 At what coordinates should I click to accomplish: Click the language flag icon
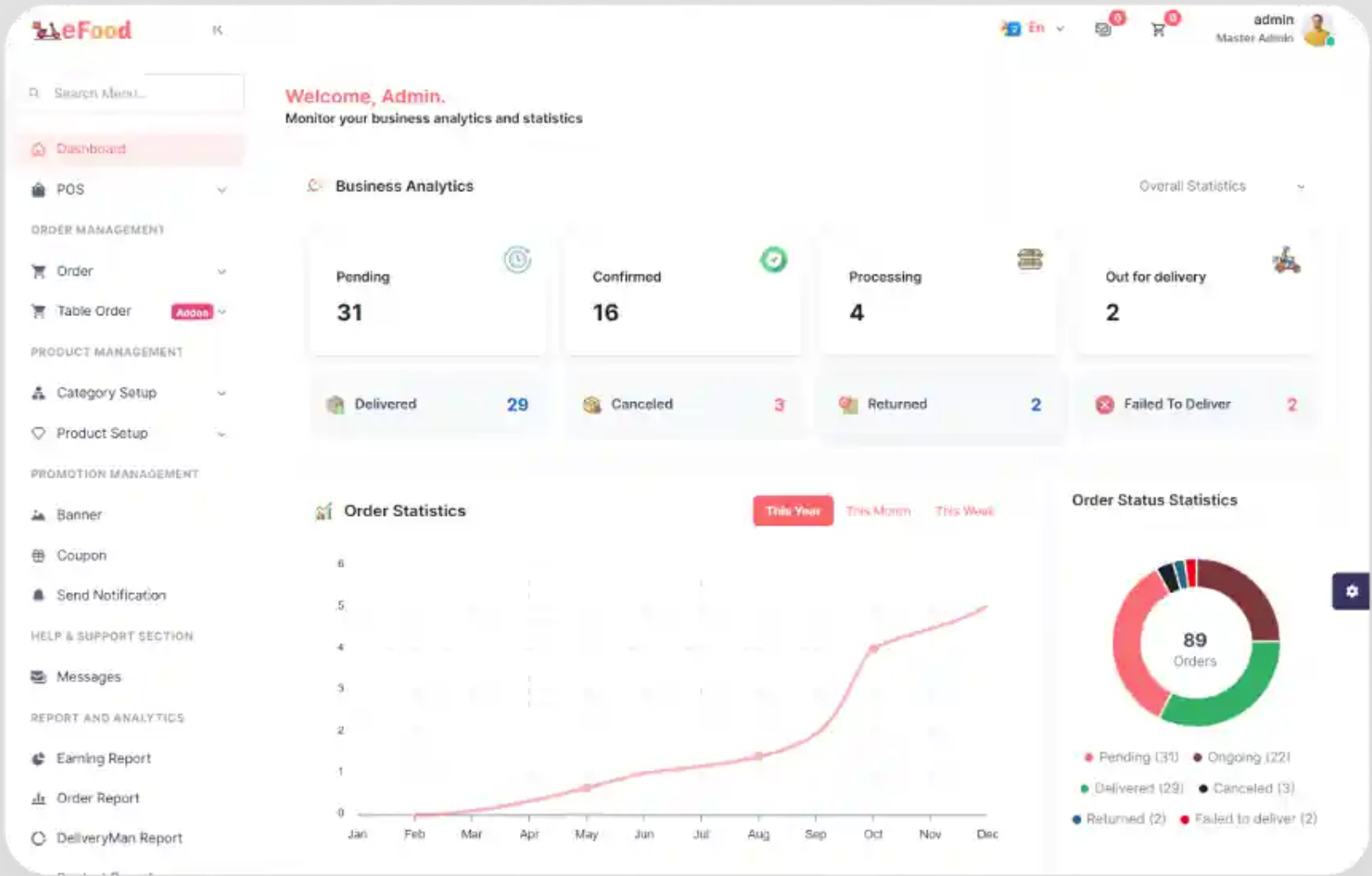[x=1011, y=28]
